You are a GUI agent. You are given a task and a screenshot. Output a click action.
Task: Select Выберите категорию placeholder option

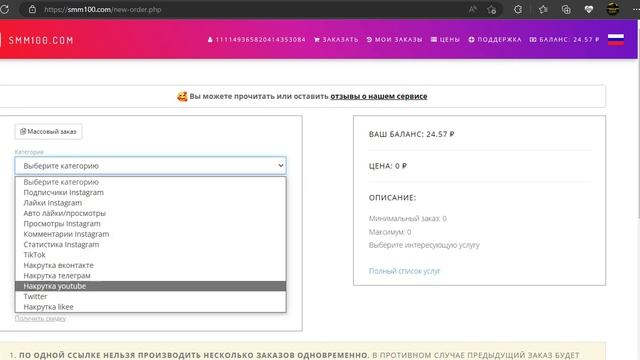coord(151,182)
